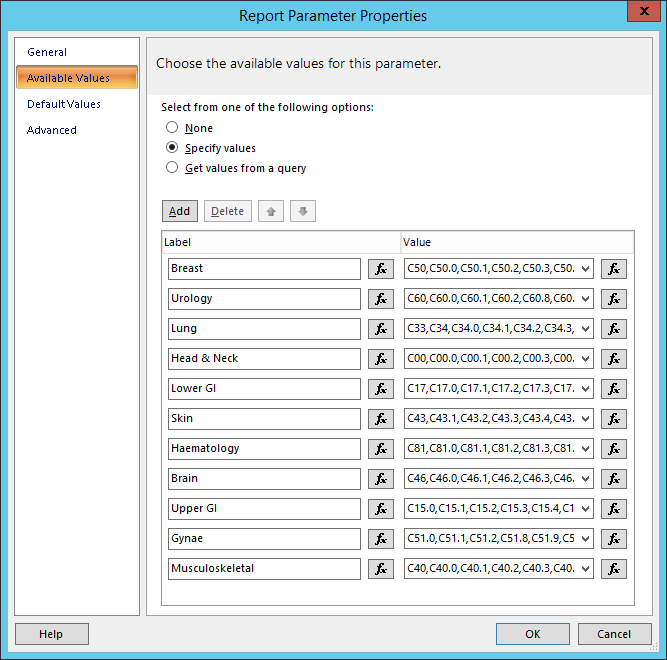This screenshot has width=667, height=660.
Task: Confirm with the OK button
Action: (x=533, y=634)
